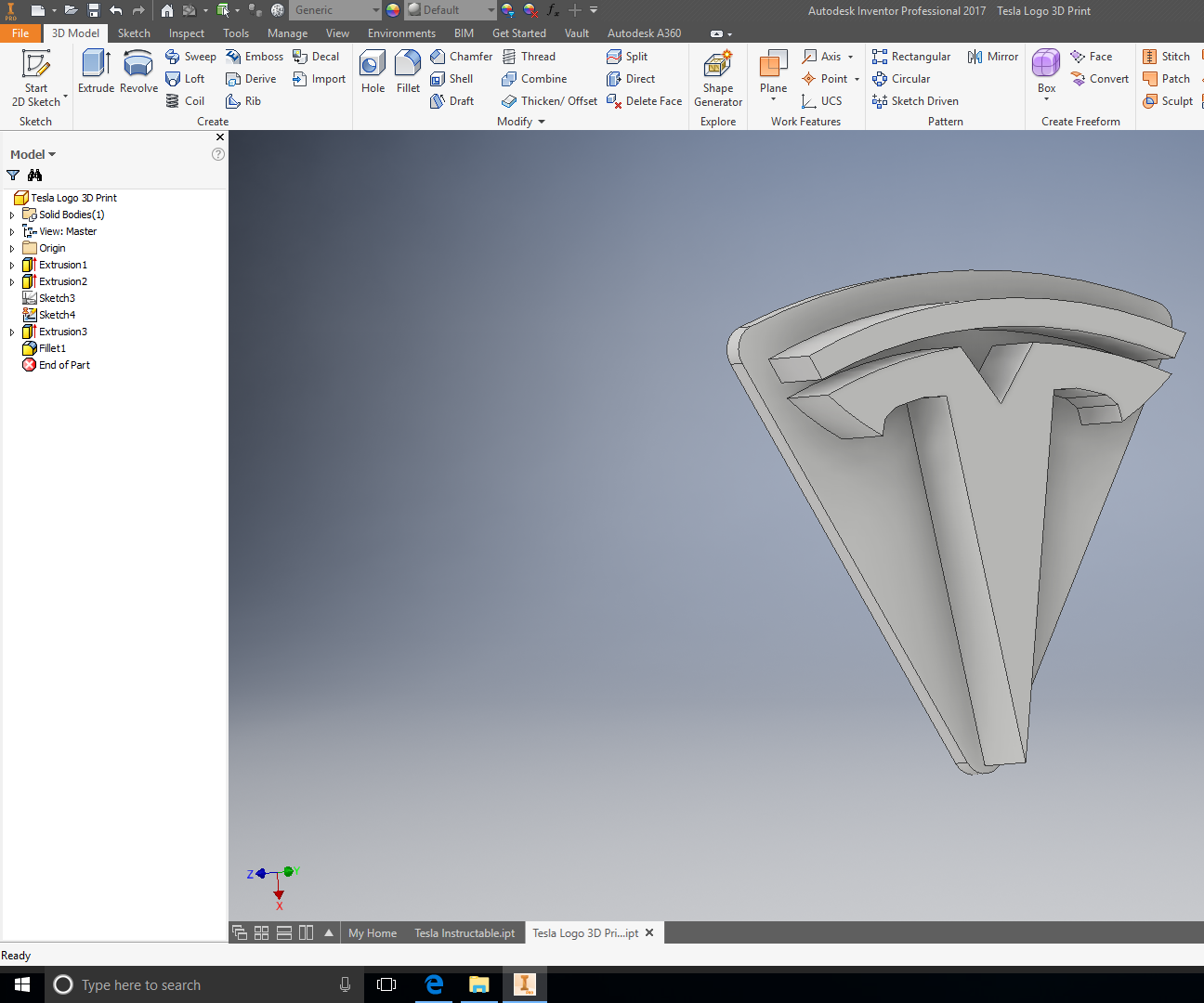Click the Undo button

(116, 10)
